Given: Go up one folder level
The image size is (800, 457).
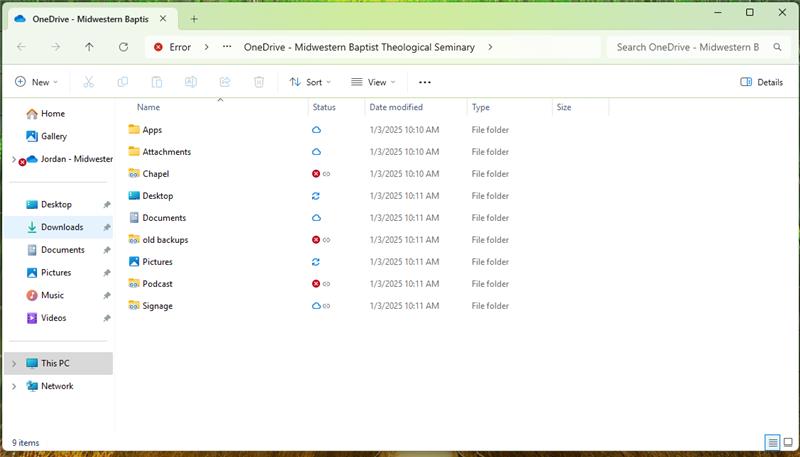Looking at the screenshot, I should click(x=89, y=47).
